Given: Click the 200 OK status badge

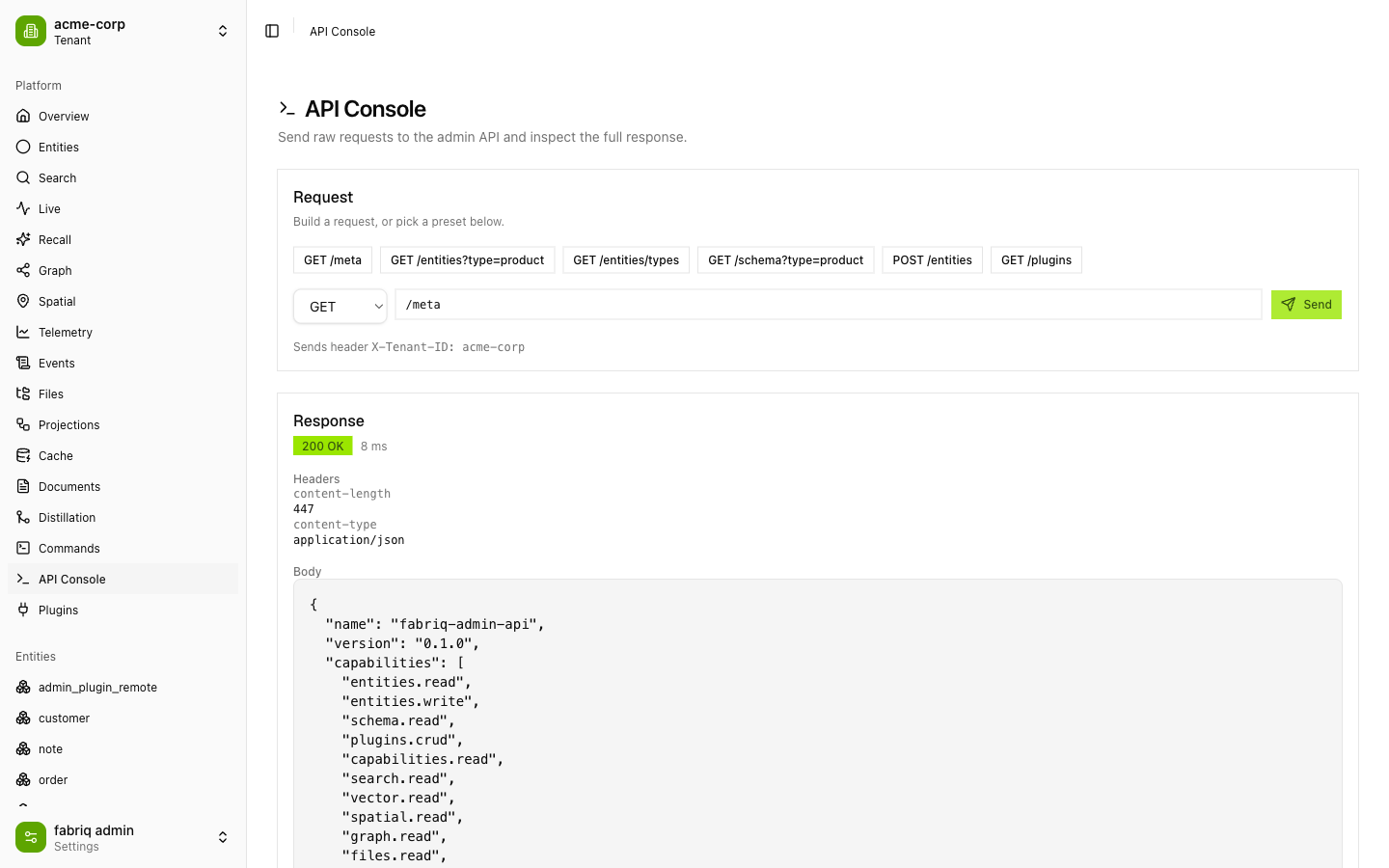Looking at the screenshot, I should (x=322, y=446).
